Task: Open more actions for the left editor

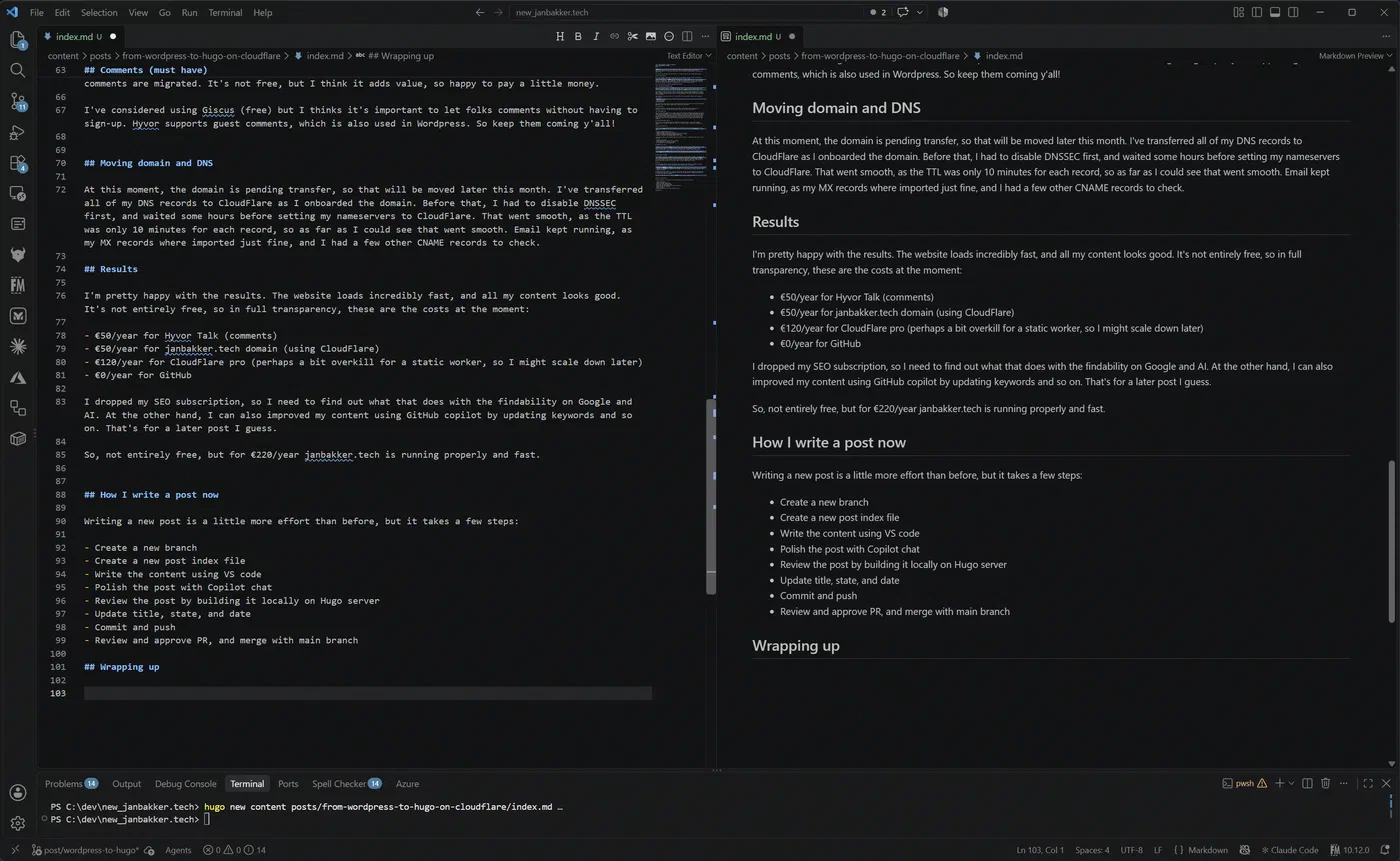Action: click(x=705, y=37)
